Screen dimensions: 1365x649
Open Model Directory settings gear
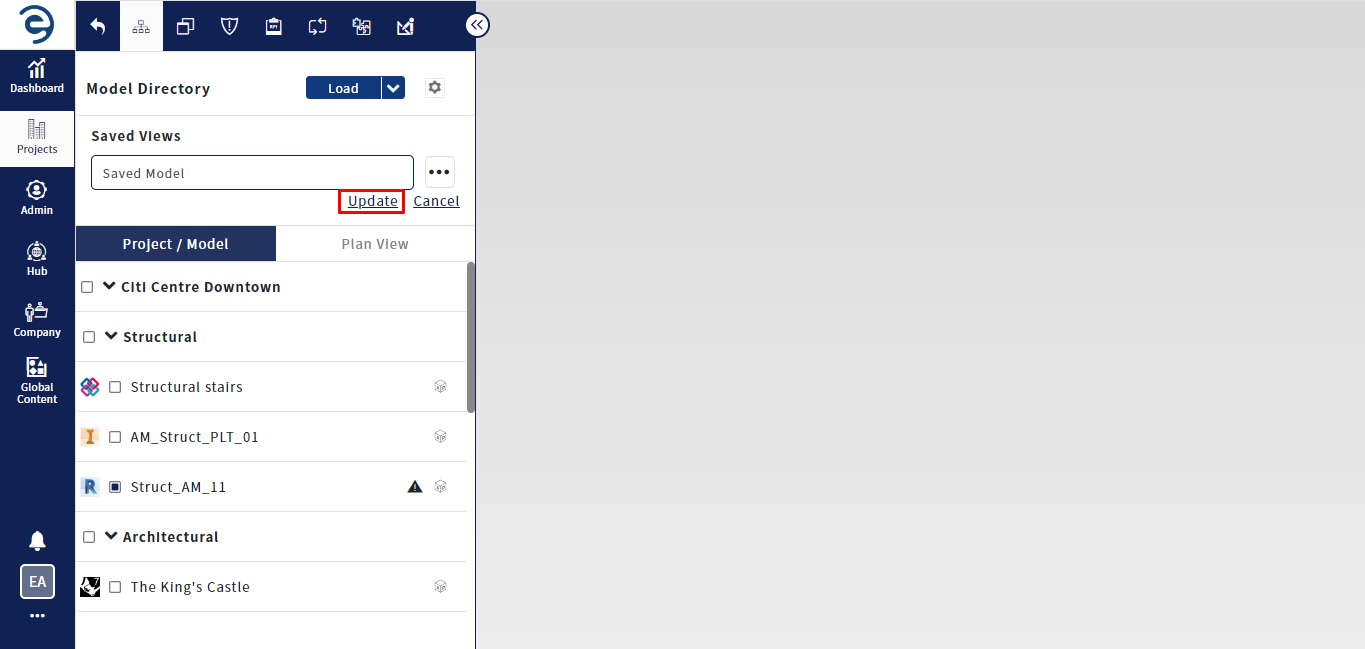click(x=434, y=88)
